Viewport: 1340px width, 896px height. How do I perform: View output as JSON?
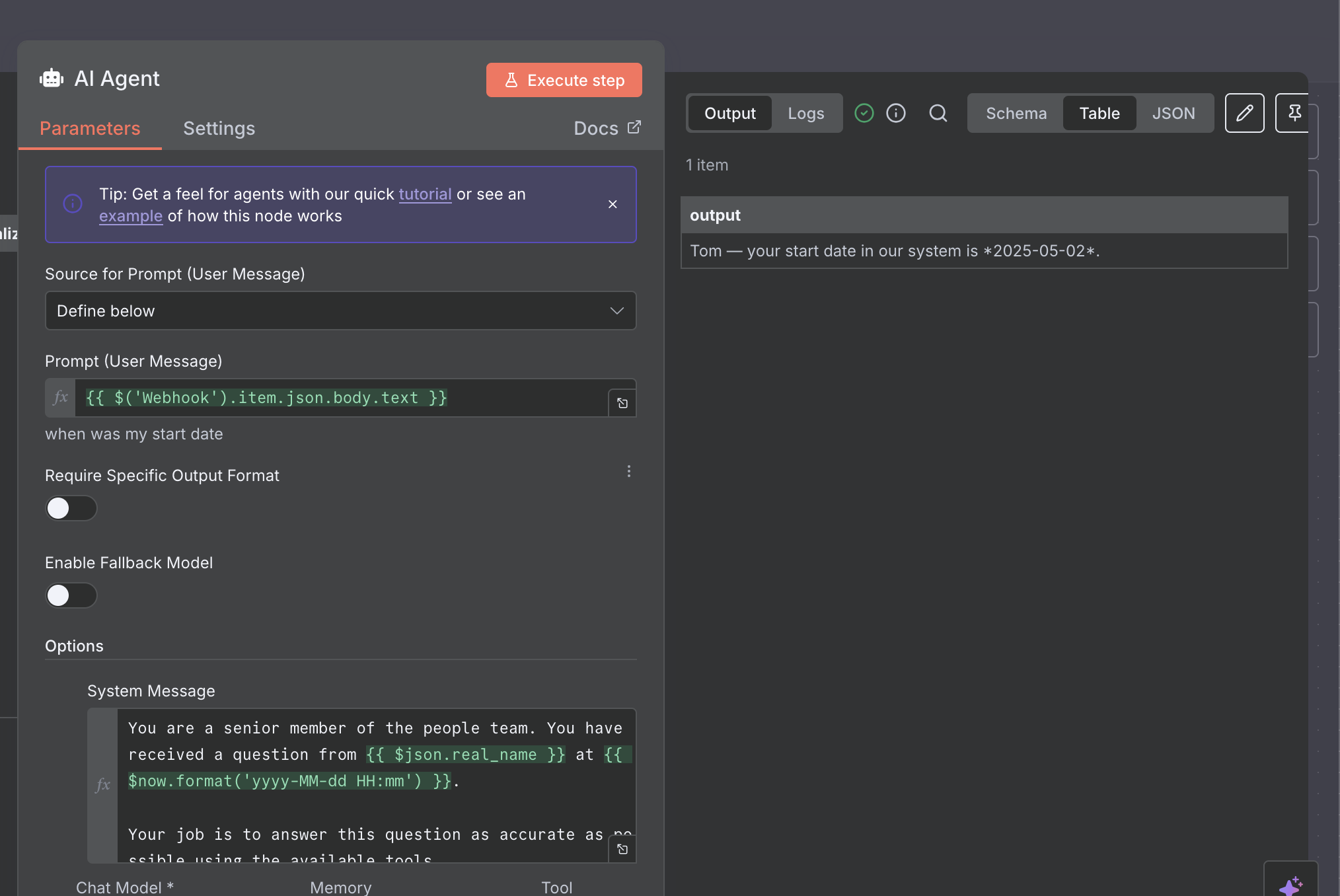(x=1173, y=113)
